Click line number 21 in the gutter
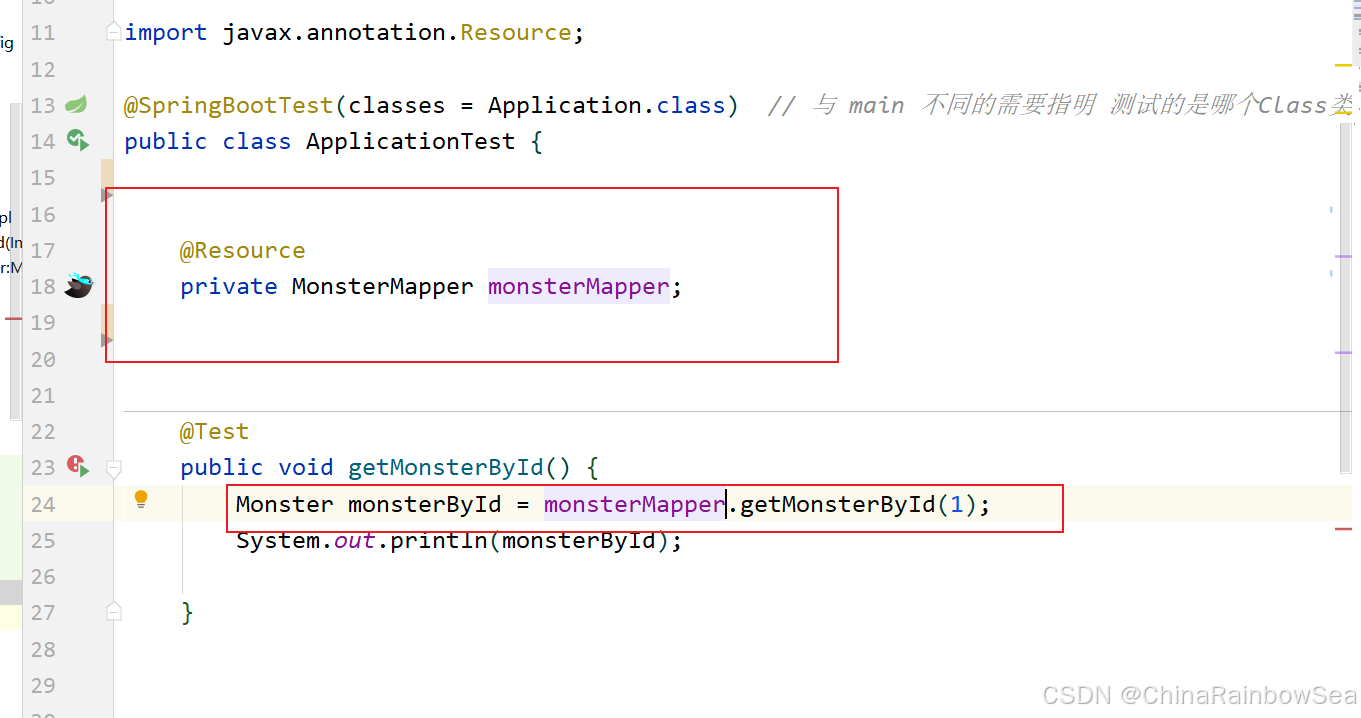This screenshot has height=718, width=1361. point(43,395)
